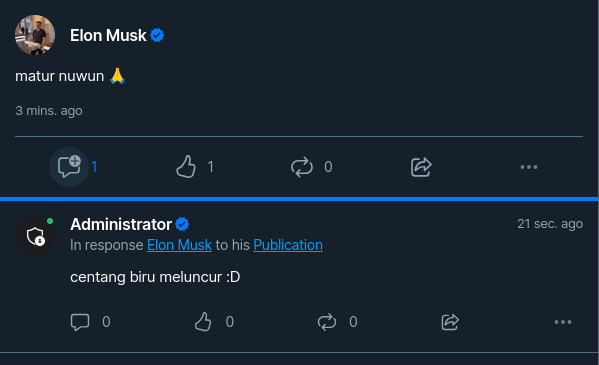Click the Elon Musk name heading
The width and height of the screenshot is (599, 365).
click(x=108, y=35)
